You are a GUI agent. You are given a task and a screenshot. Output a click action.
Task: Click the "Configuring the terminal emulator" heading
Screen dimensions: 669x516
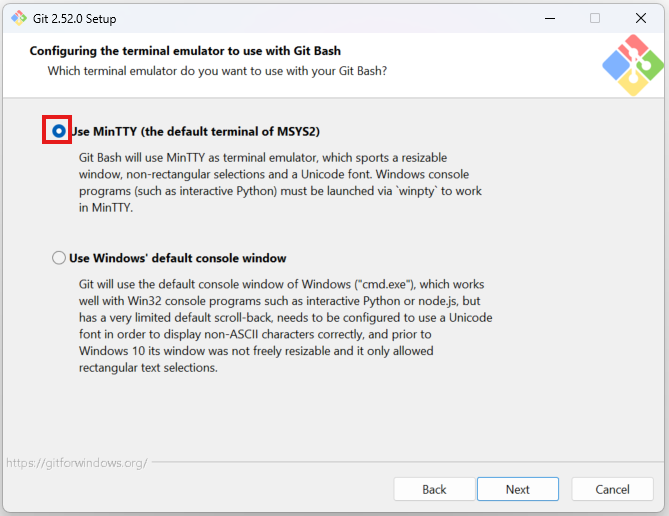[192, 51]
